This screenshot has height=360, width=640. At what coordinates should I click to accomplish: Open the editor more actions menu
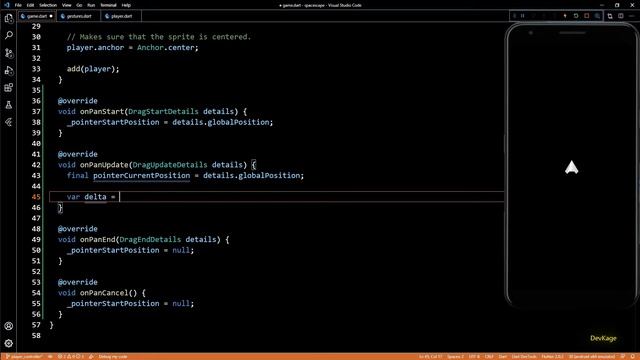pyautogui.click(x=631, y=16)
